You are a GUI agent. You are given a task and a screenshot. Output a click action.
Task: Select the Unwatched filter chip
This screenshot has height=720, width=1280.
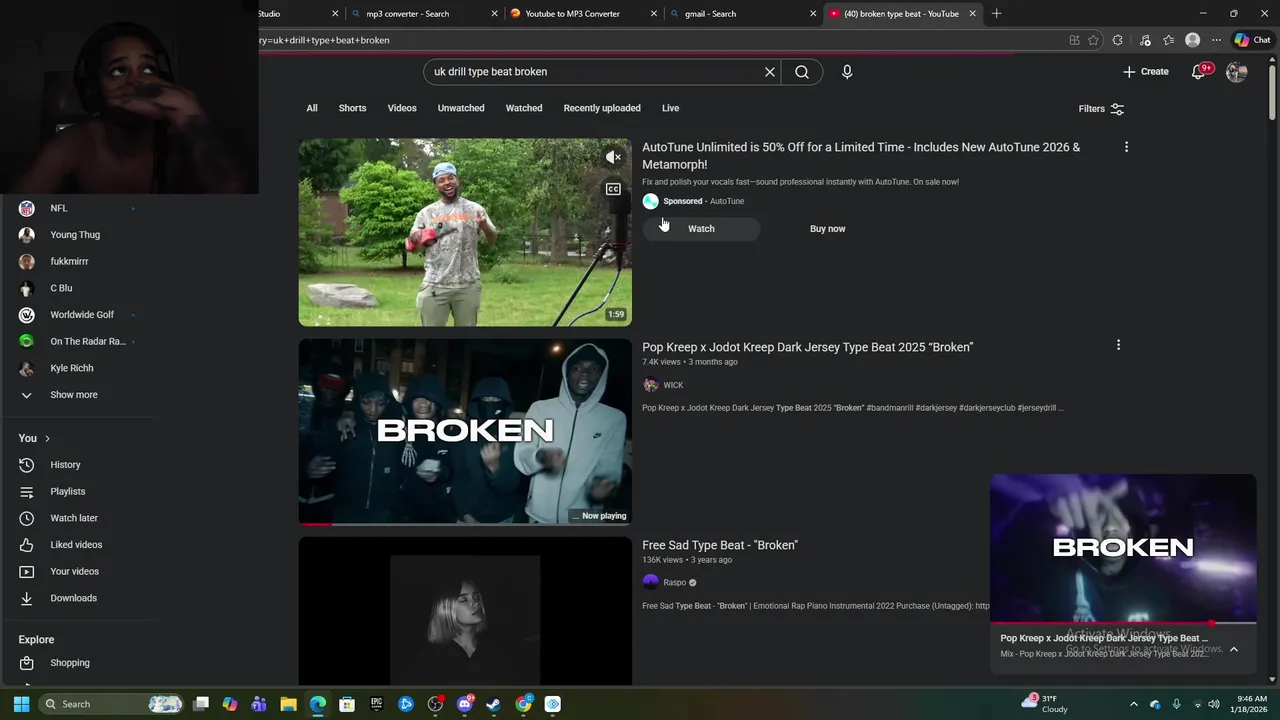[x=461, y=108]
